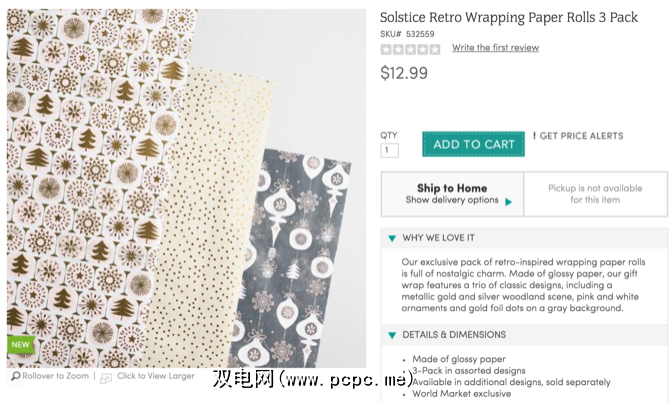Click the first review rating star

(386, 49)
